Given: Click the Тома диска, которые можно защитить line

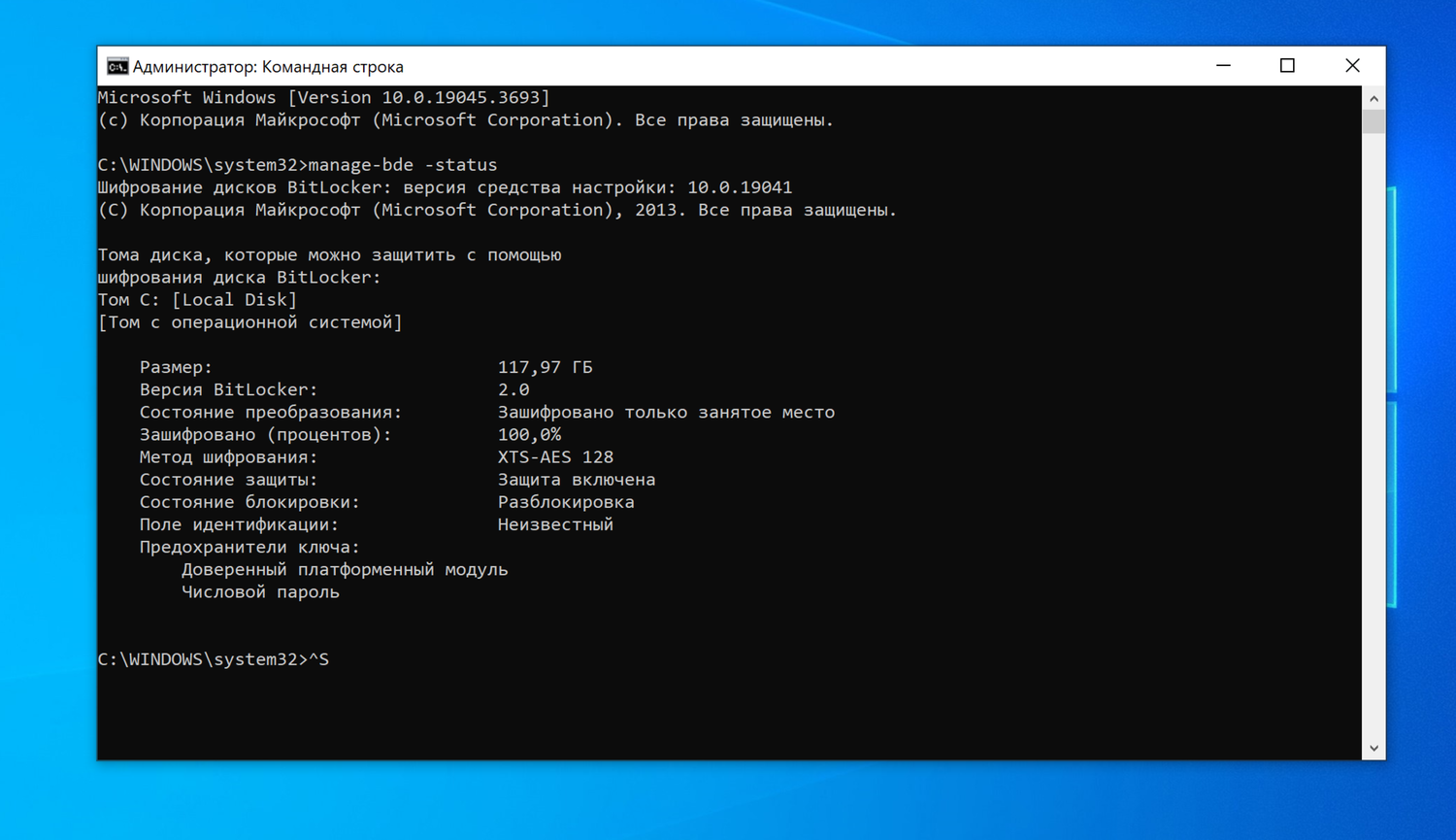Looking at the screenshot, I should [330, 255].
